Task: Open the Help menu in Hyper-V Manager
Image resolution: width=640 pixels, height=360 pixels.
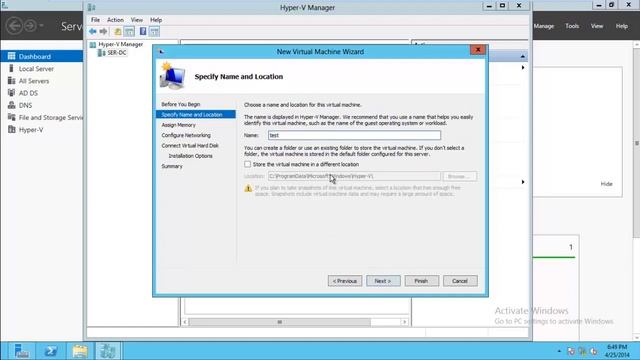Action: [156, 20]
